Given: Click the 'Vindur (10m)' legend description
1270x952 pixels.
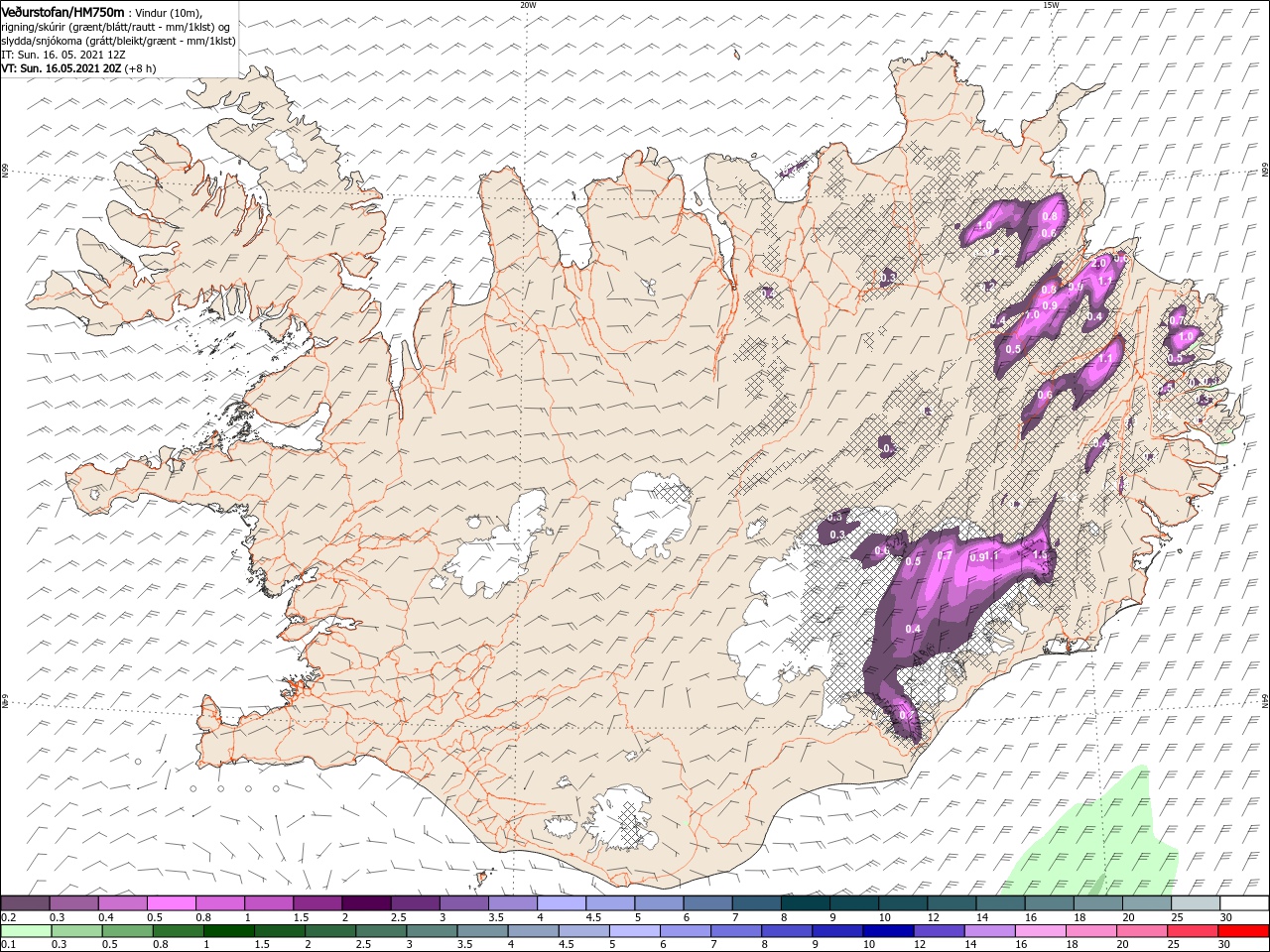Looking at the screenshot, I should (170, 12).
